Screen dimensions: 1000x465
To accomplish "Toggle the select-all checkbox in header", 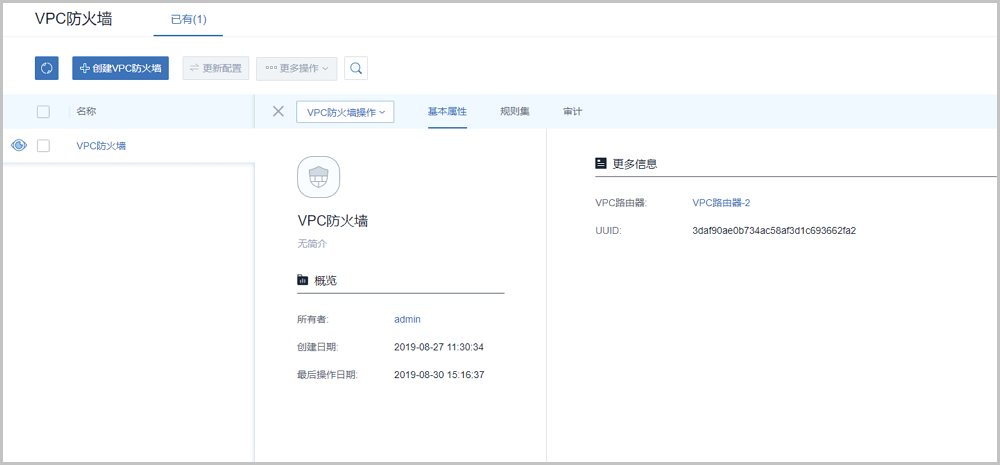I will click(x=43, y=112).
